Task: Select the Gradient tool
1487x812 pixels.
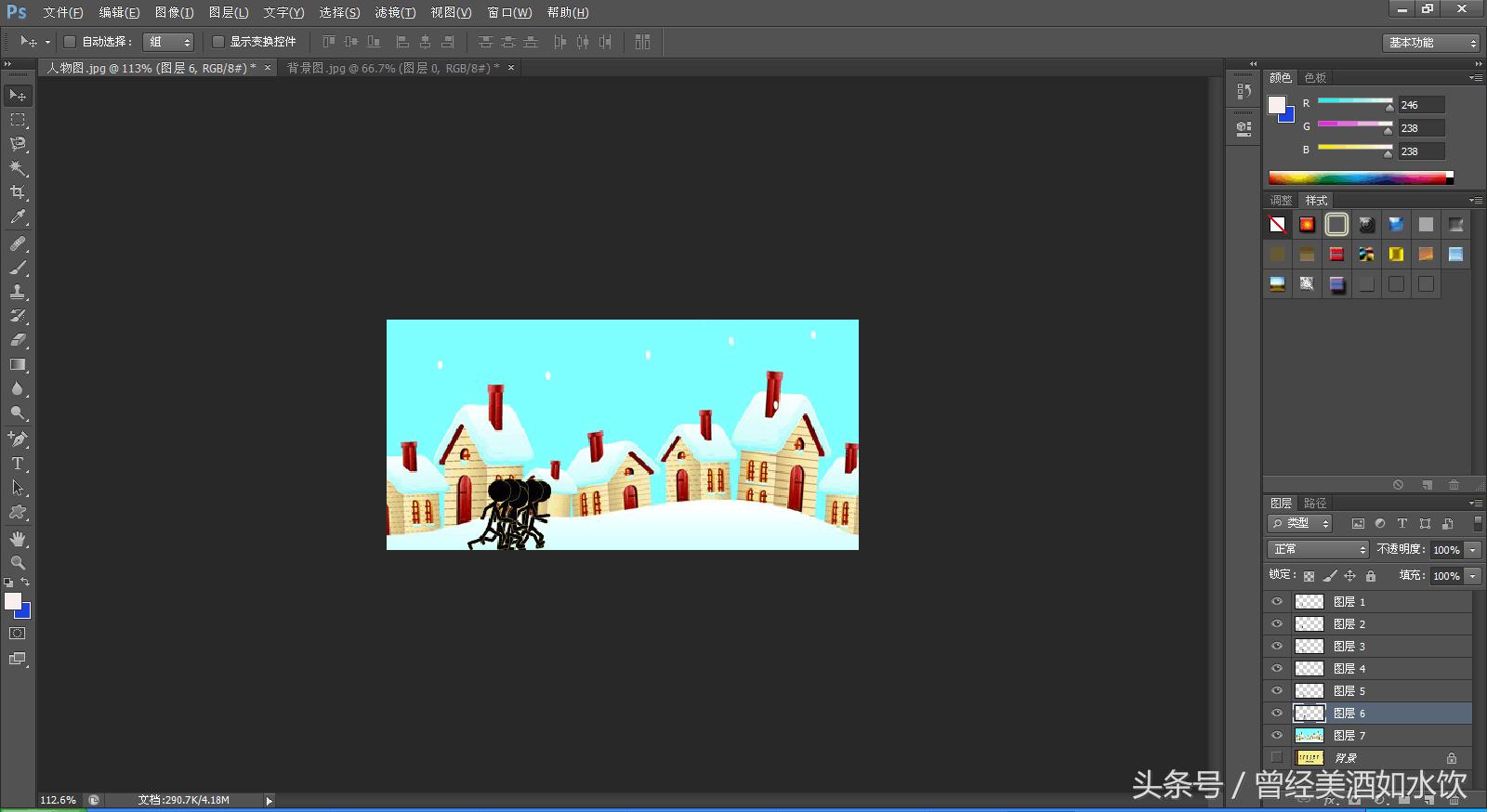Action: (18, 365)
